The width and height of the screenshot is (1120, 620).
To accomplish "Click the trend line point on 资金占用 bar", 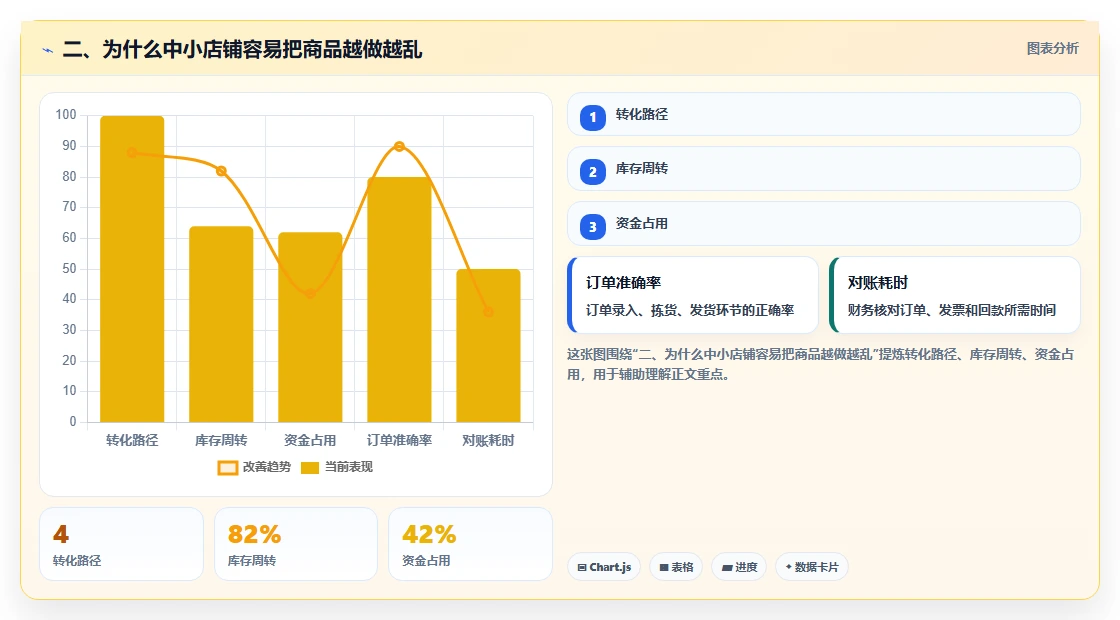I will click(310, 294).
